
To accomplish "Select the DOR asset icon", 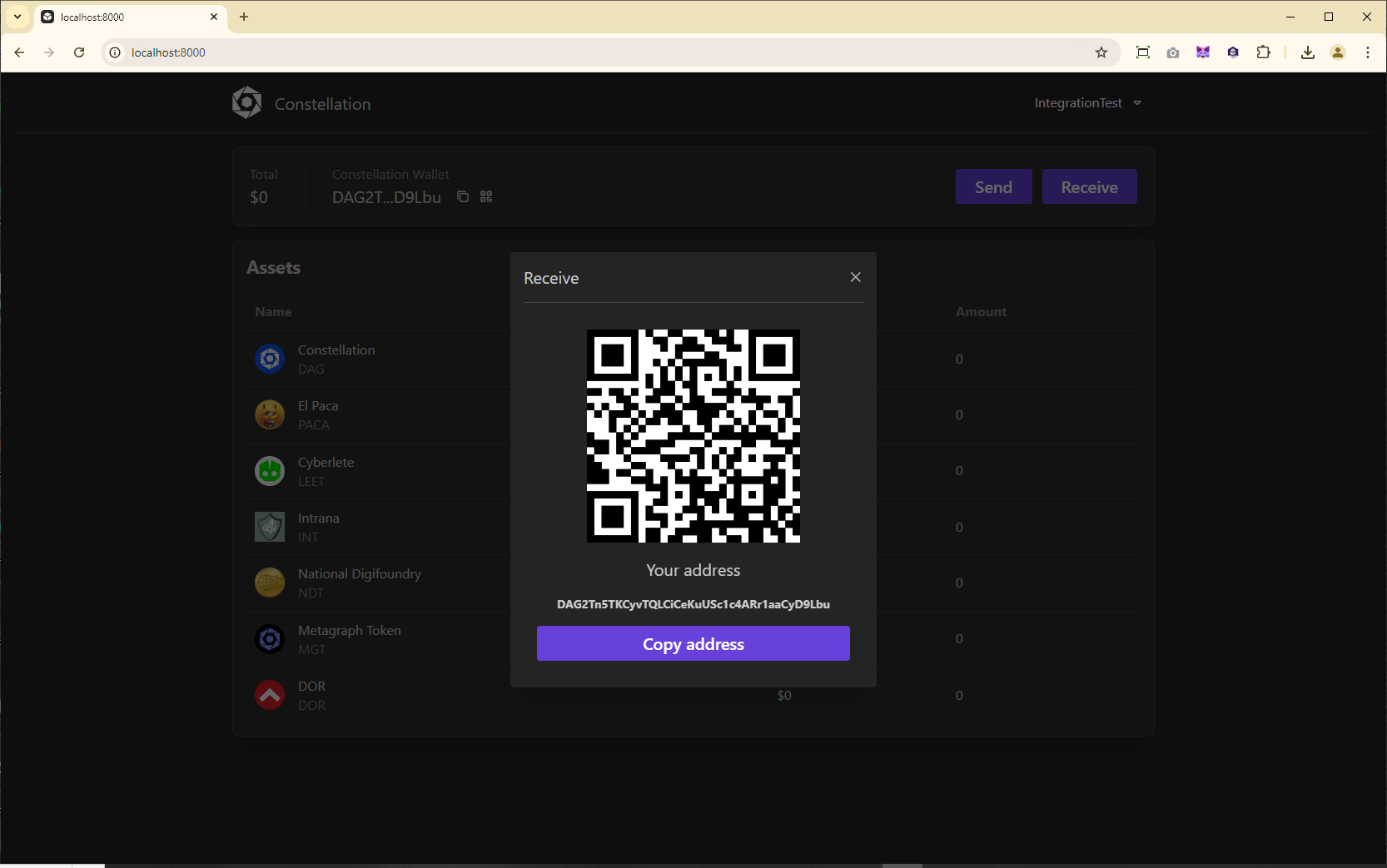I will point(270,695).
